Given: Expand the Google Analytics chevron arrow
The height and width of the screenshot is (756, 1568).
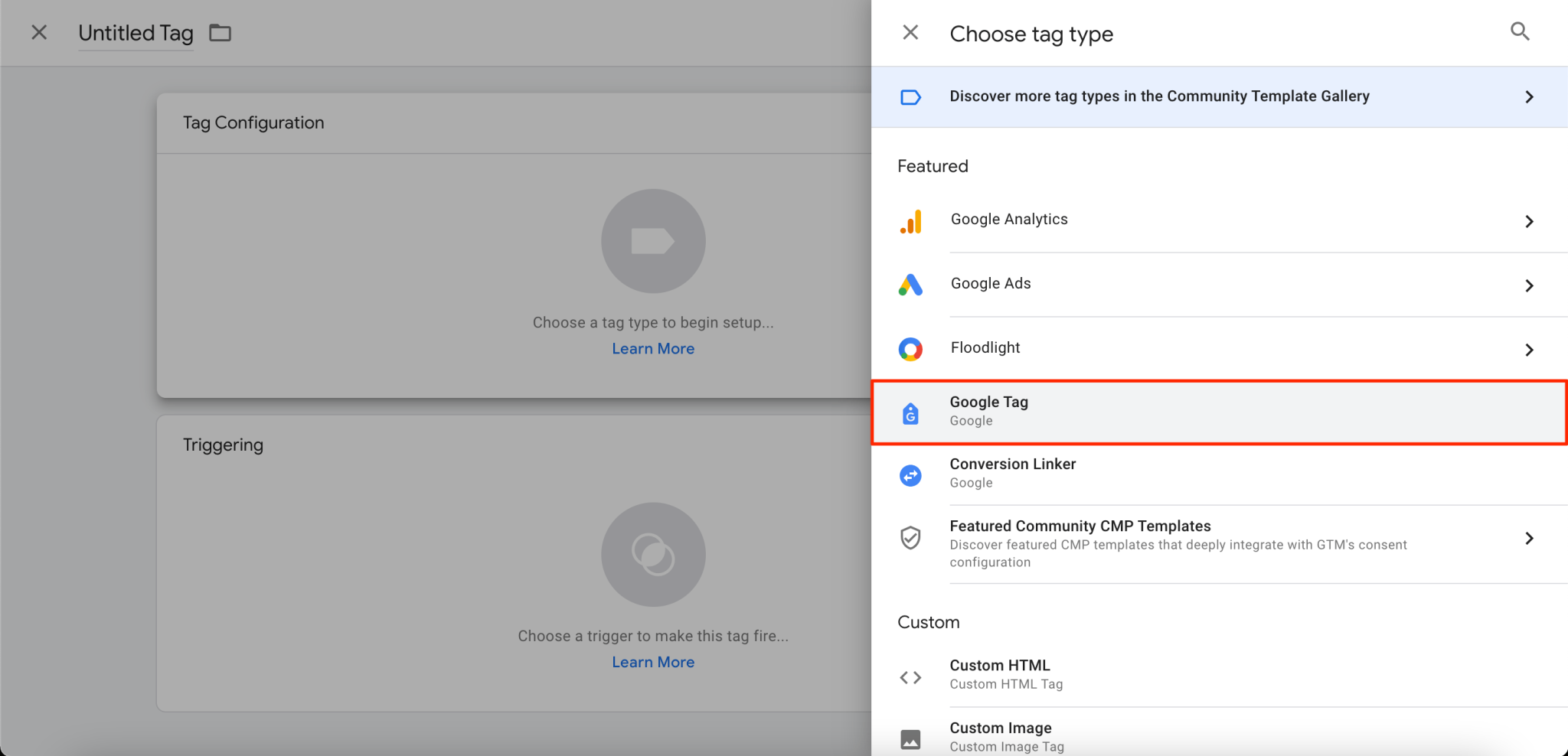Looking at the screenshot, I should [x=1528, y=221].
